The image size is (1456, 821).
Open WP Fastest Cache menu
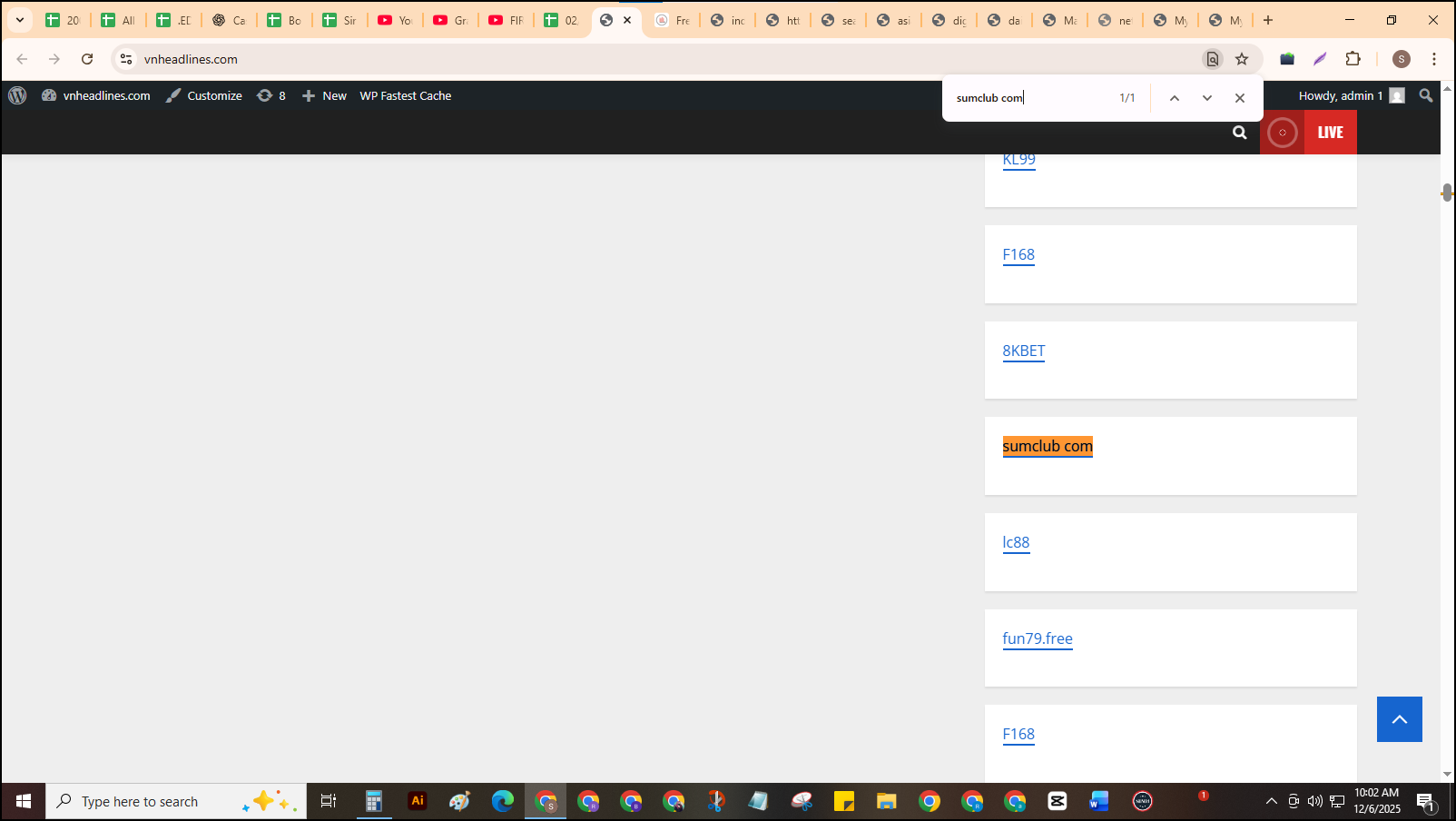point(405,95)
